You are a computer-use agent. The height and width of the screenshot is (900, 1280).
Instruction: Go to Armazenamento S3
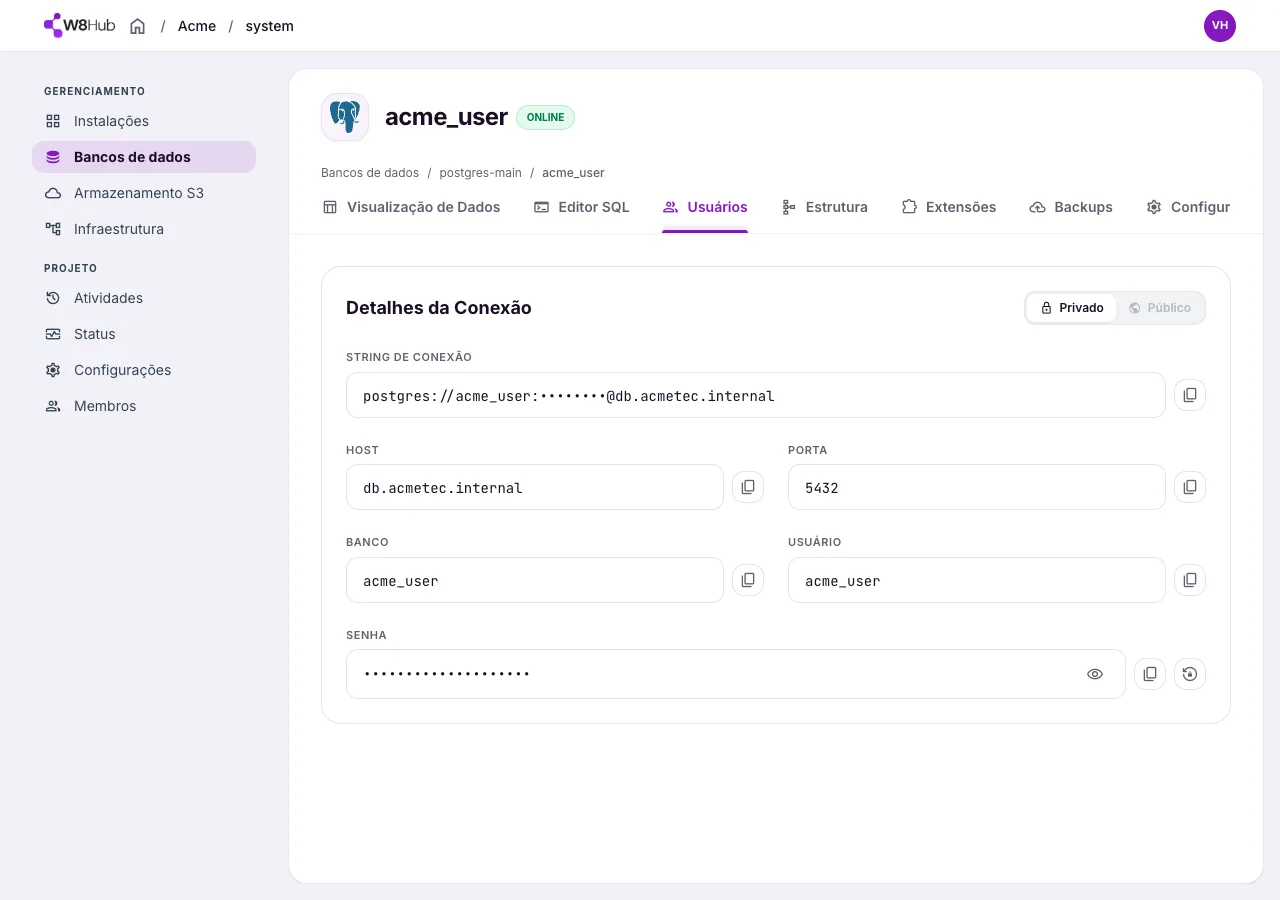click(144, 193)
